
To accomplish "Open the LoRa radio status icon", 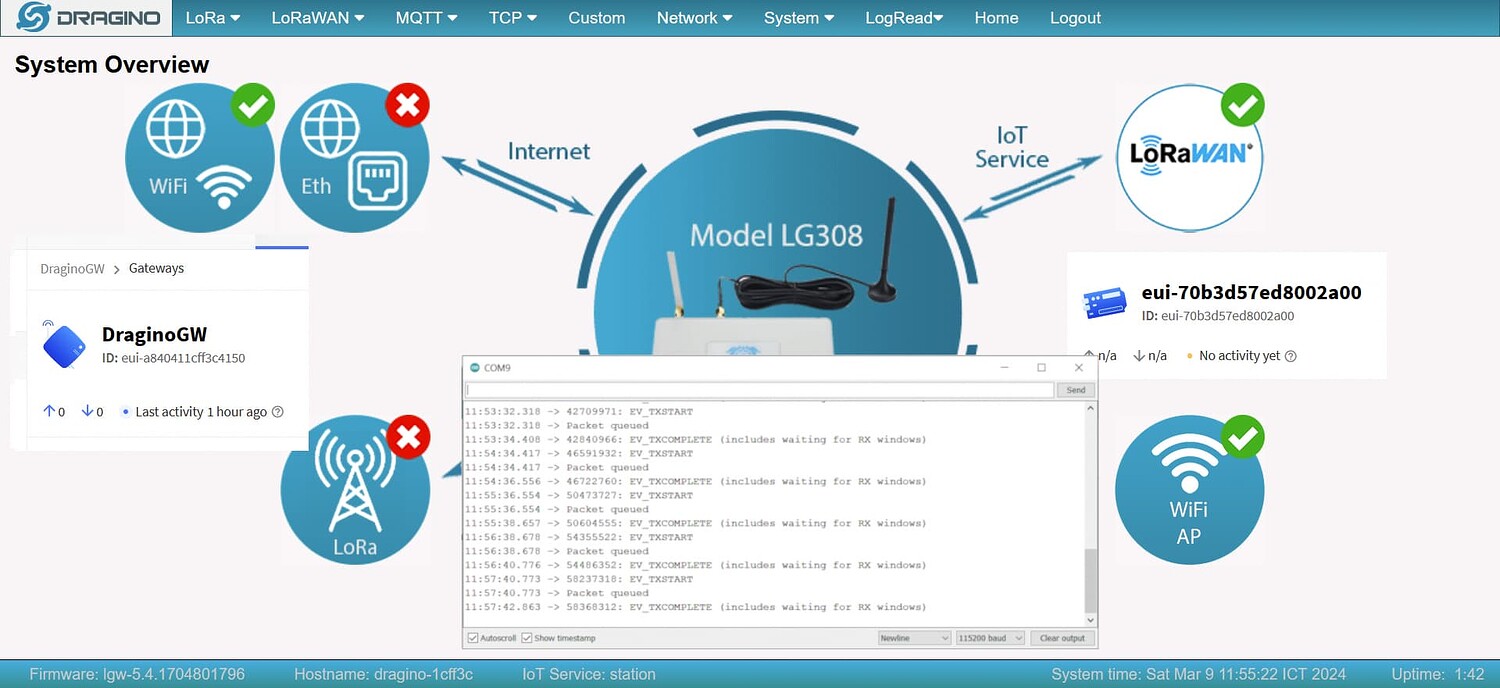I will [355, 490].
